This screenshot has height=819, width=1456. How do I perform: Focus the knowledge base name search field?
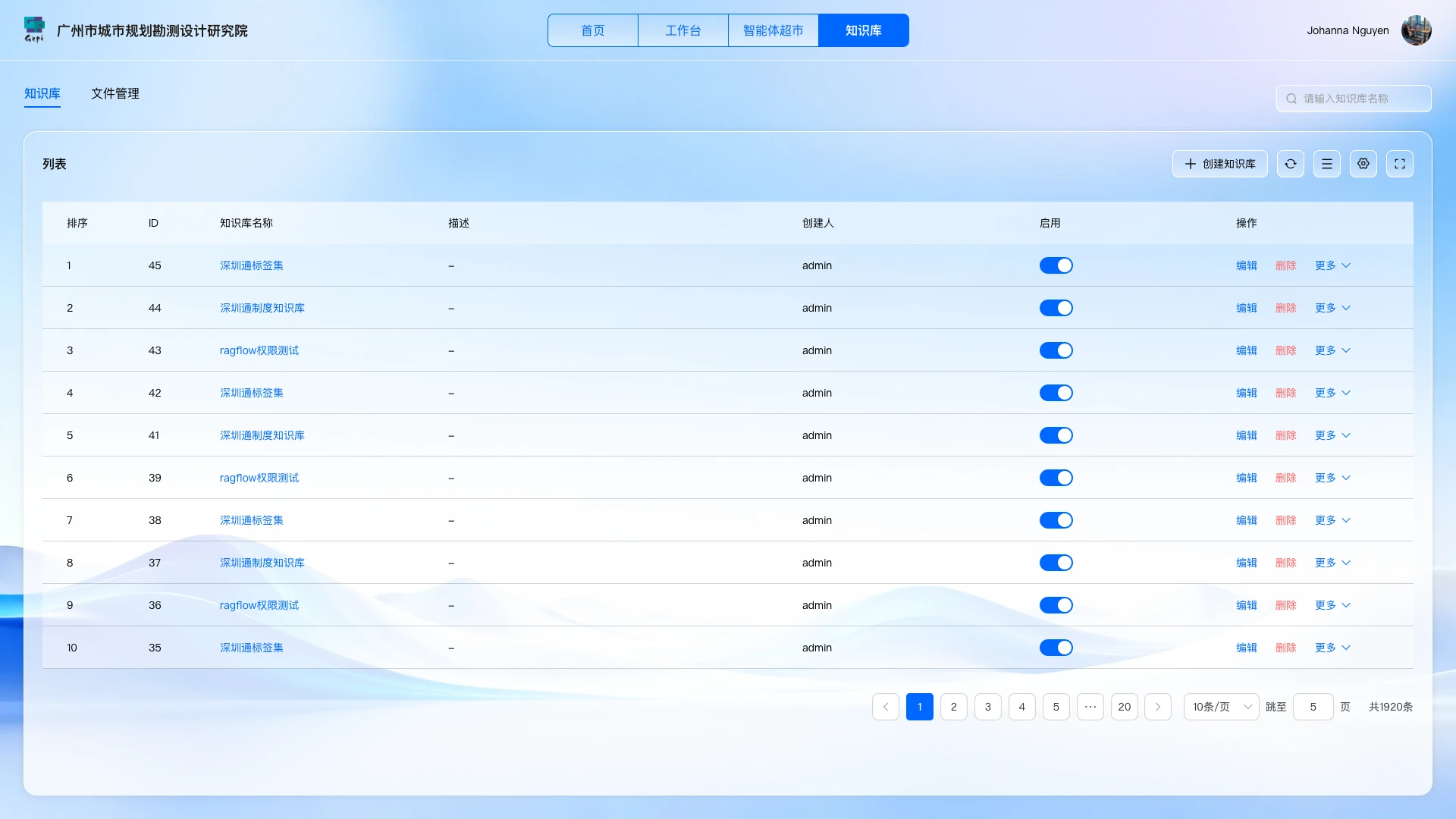click(1354, 99)
